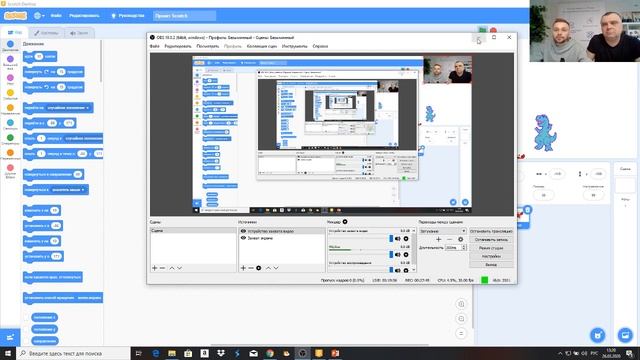Select screen capture source row
The height and width of the screenshot is (360, 640).
coord(282,238)
